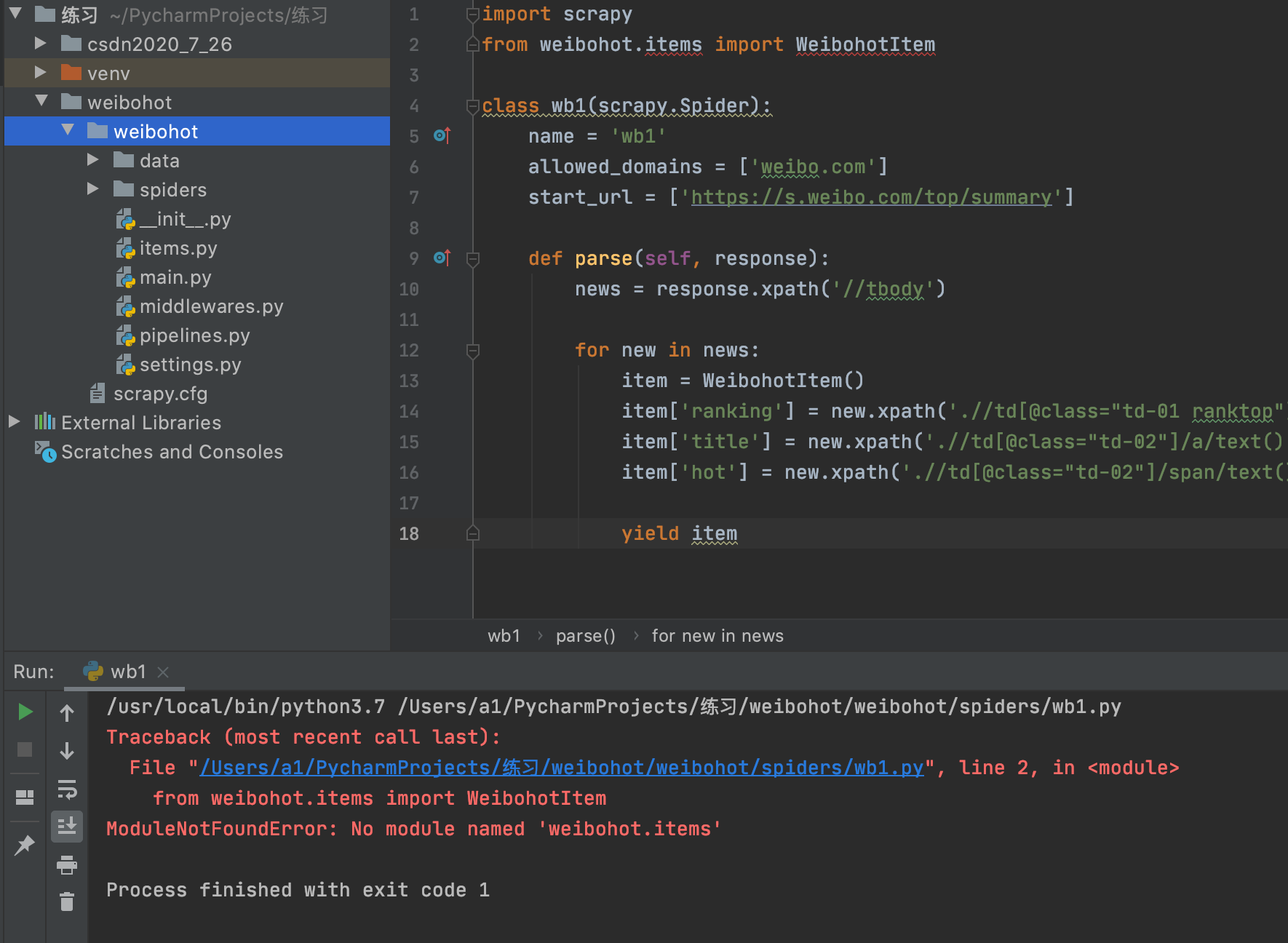The width and height of the screenshot is (1288, 943).
Task: Select the spiders folder
Action: pos(173,190)
